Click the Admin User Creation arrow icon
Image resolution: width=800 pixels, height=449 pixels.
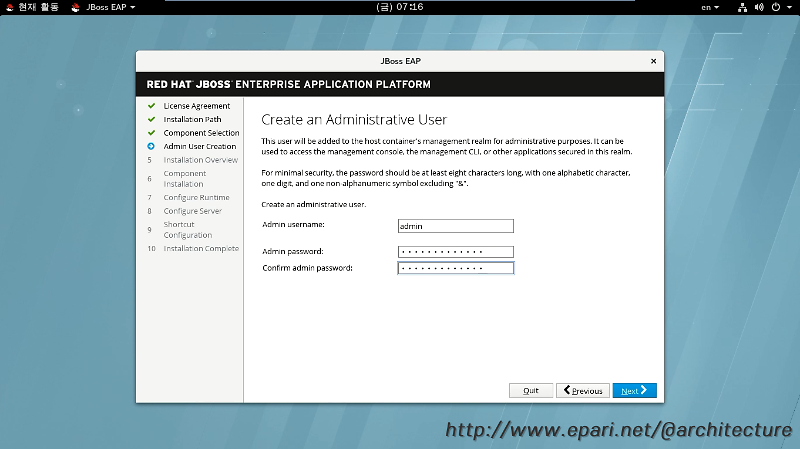tap(151, 146)
